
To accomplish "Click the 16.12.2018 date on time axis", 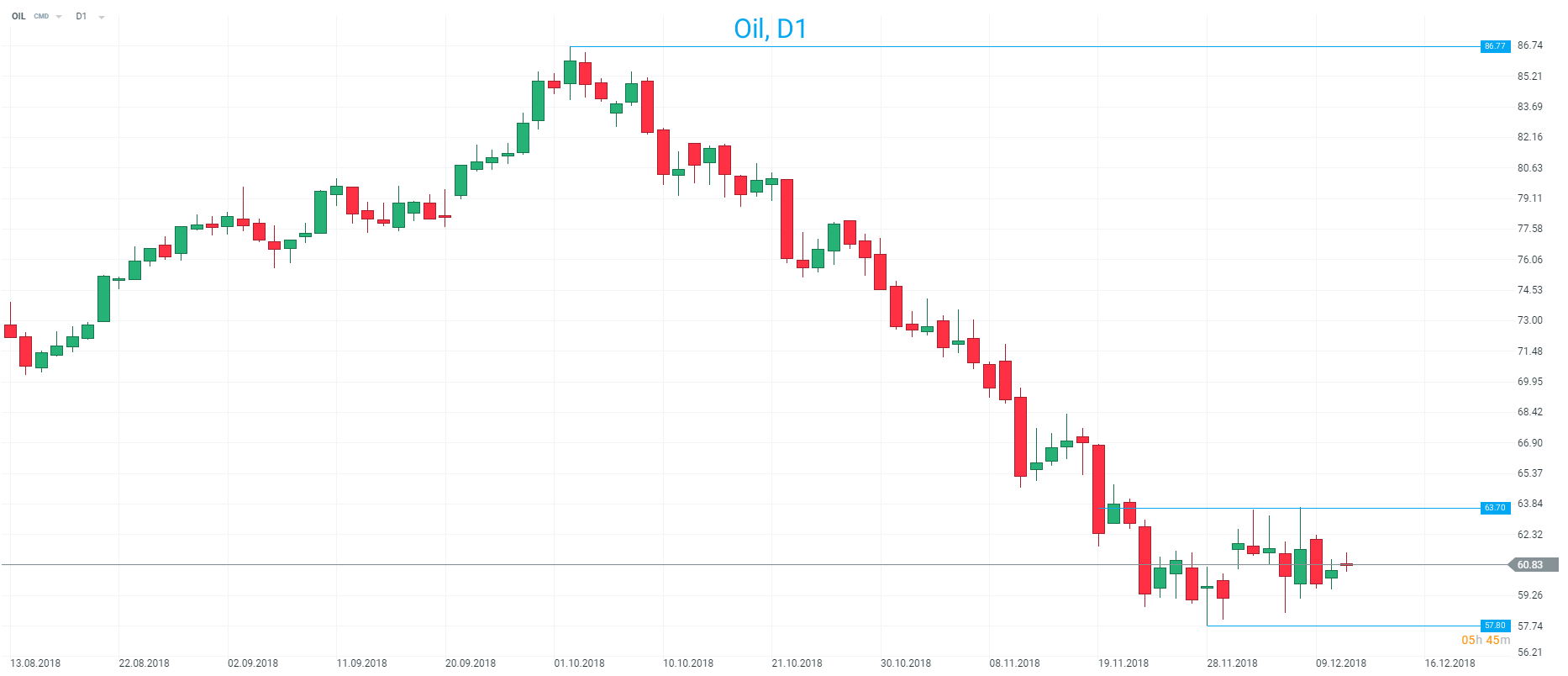I will click(1450, 663).
